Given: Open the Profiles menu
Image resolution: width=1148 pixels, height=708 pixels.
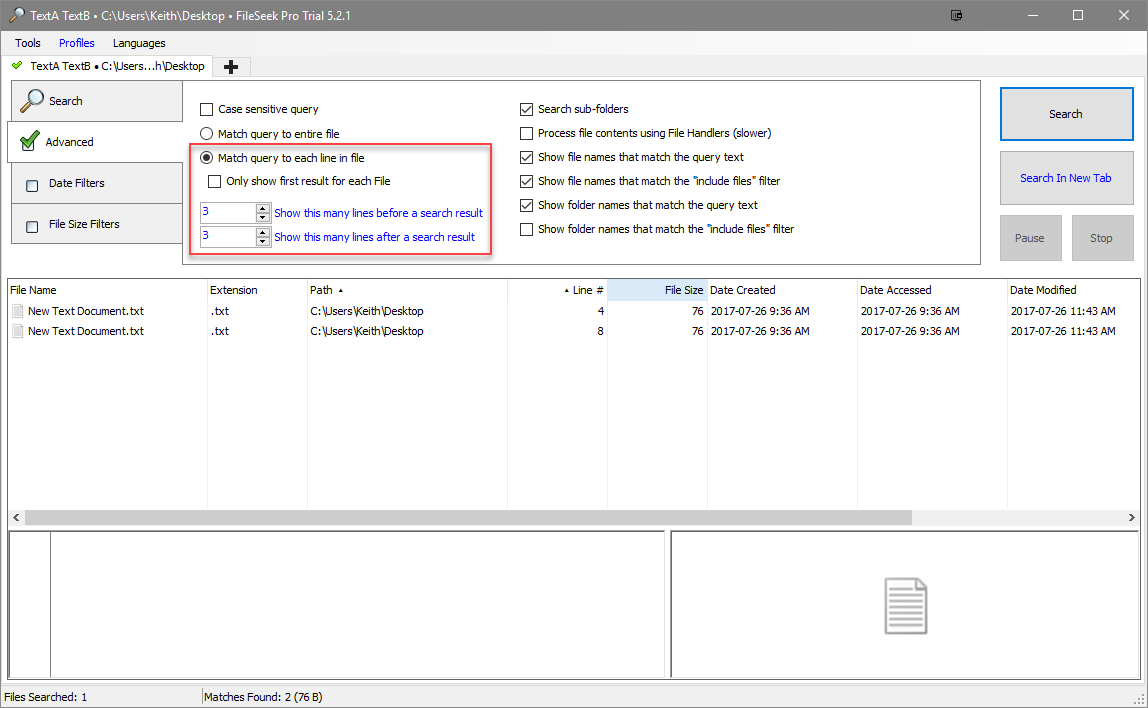Looking at the screenshot, I should [x=77, y=43].
